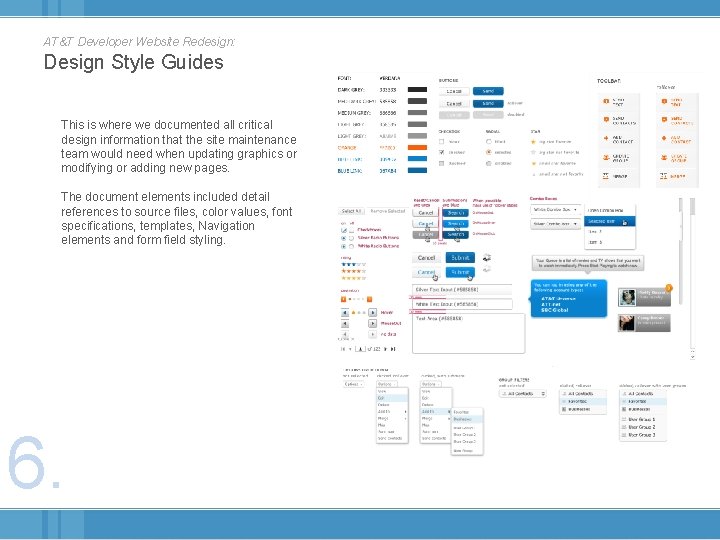Click the right arrow in the Hover row
720x540 pixels.
pyautogui.click(x=372, y=313)
